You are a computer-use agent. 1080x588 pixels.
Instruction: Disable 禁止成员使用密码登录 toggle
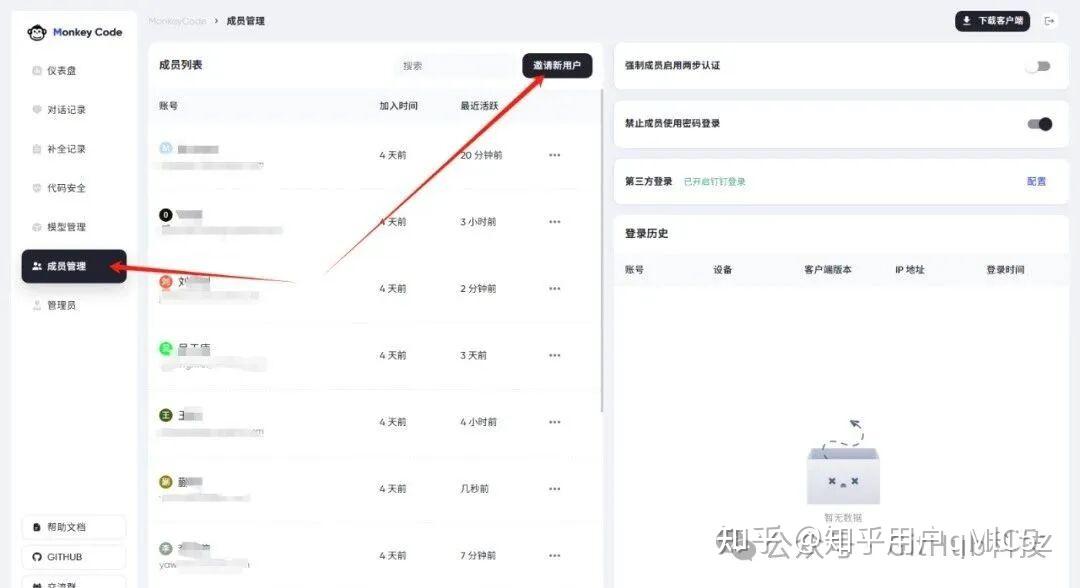(x=1038, y=124)
